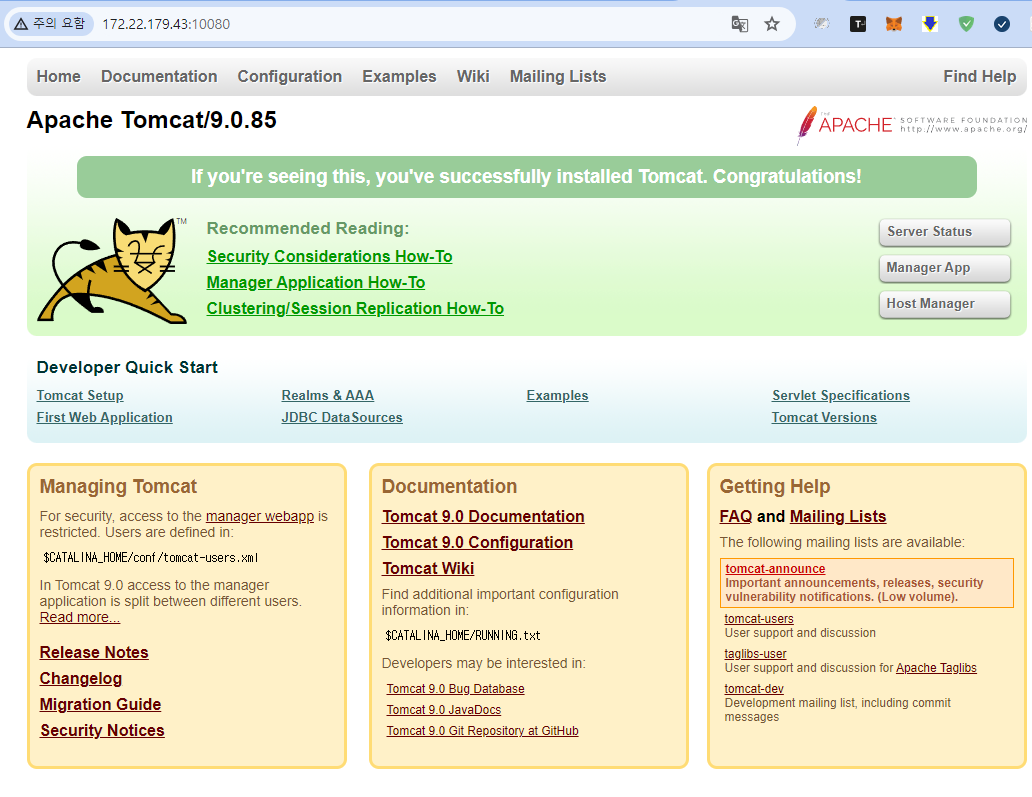The height and width of the screenshot is (797, 1032).
Task: Click the Apache Software Foundation feather logo
Action: (x=912, y=124)
